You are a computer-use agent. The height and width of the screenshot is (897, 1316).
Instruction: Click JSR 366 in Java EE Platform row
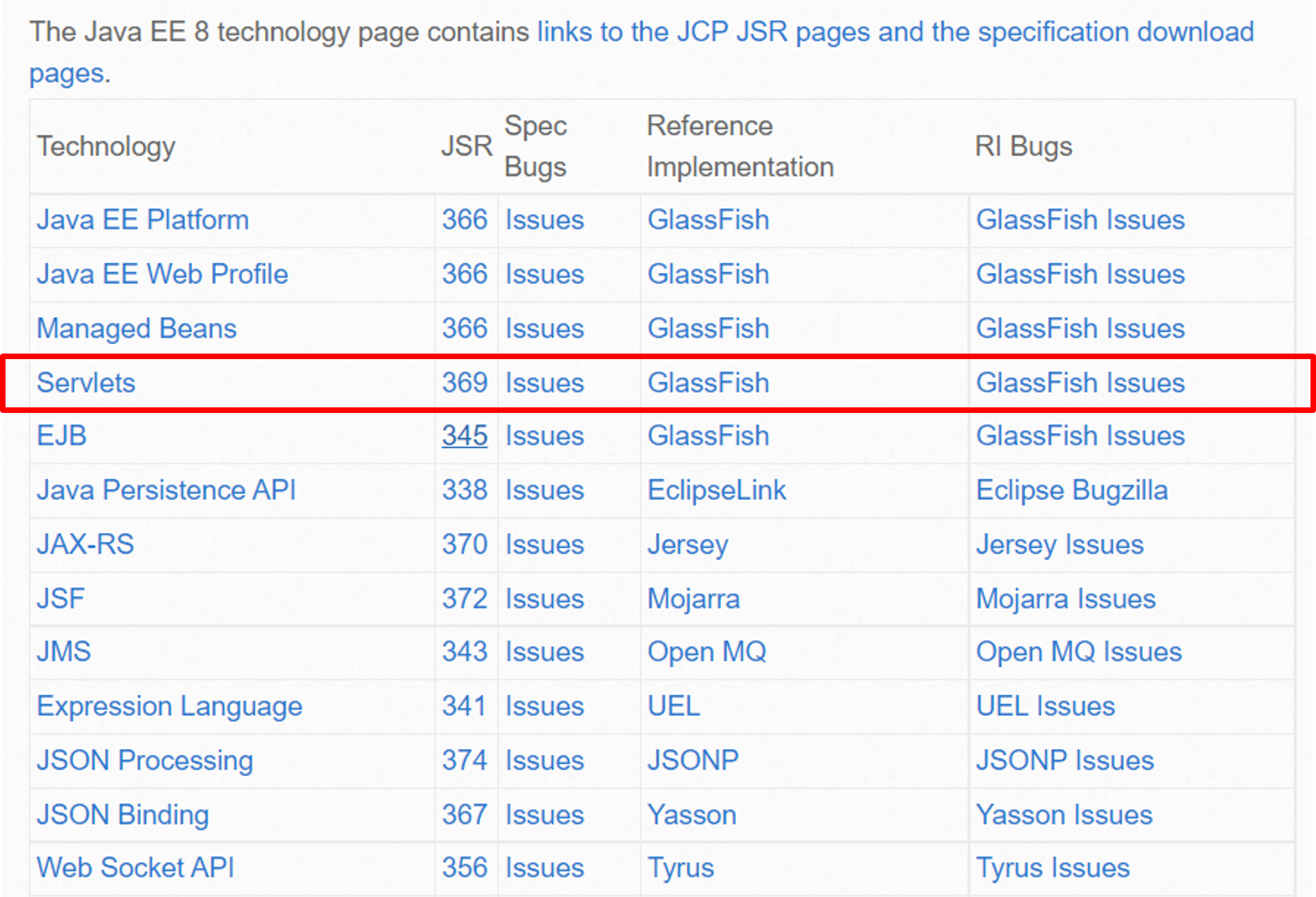[x=465, y=220]
